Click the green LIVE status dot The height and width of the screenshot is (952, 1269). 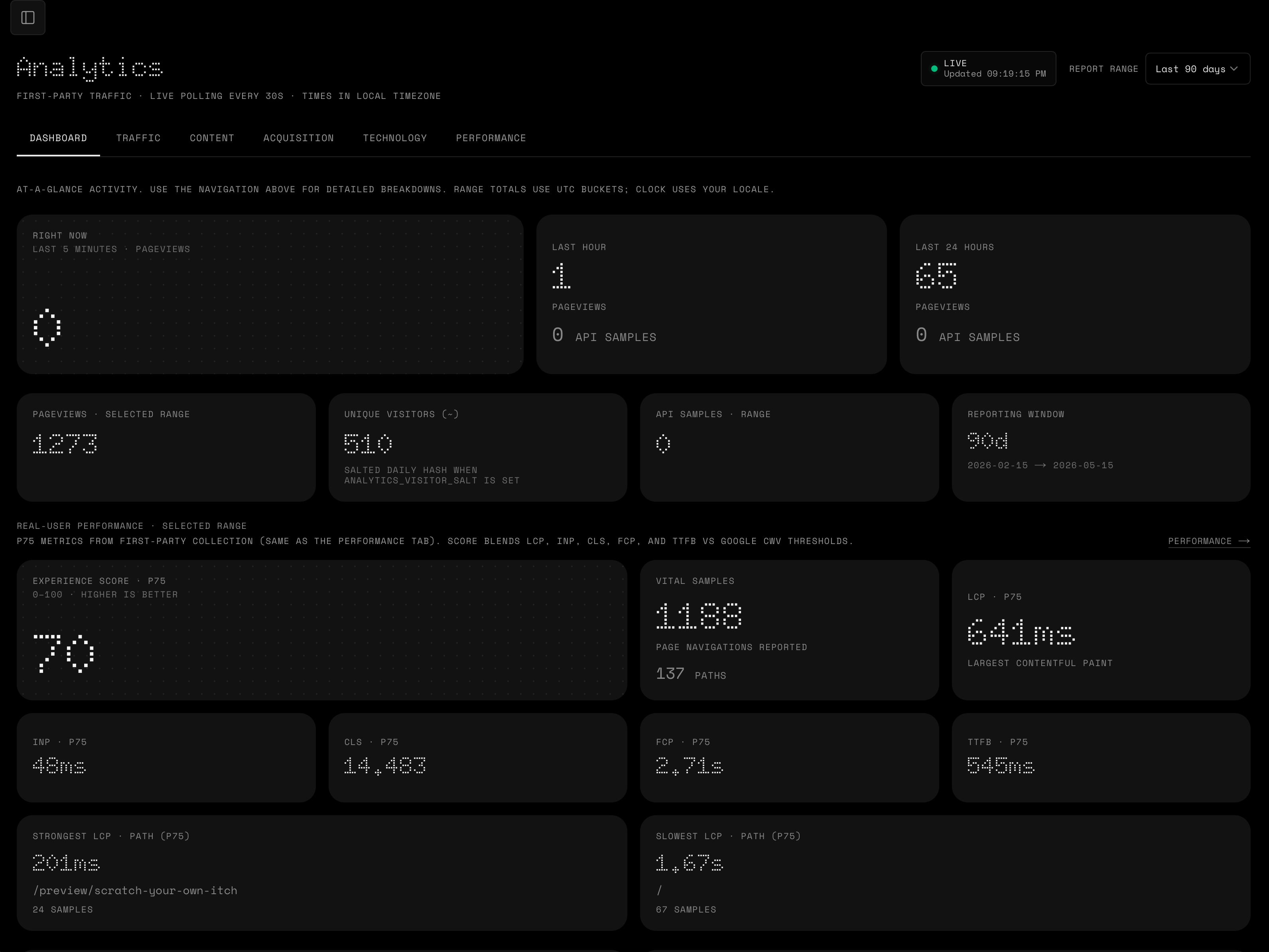click(x=934, y=69)
